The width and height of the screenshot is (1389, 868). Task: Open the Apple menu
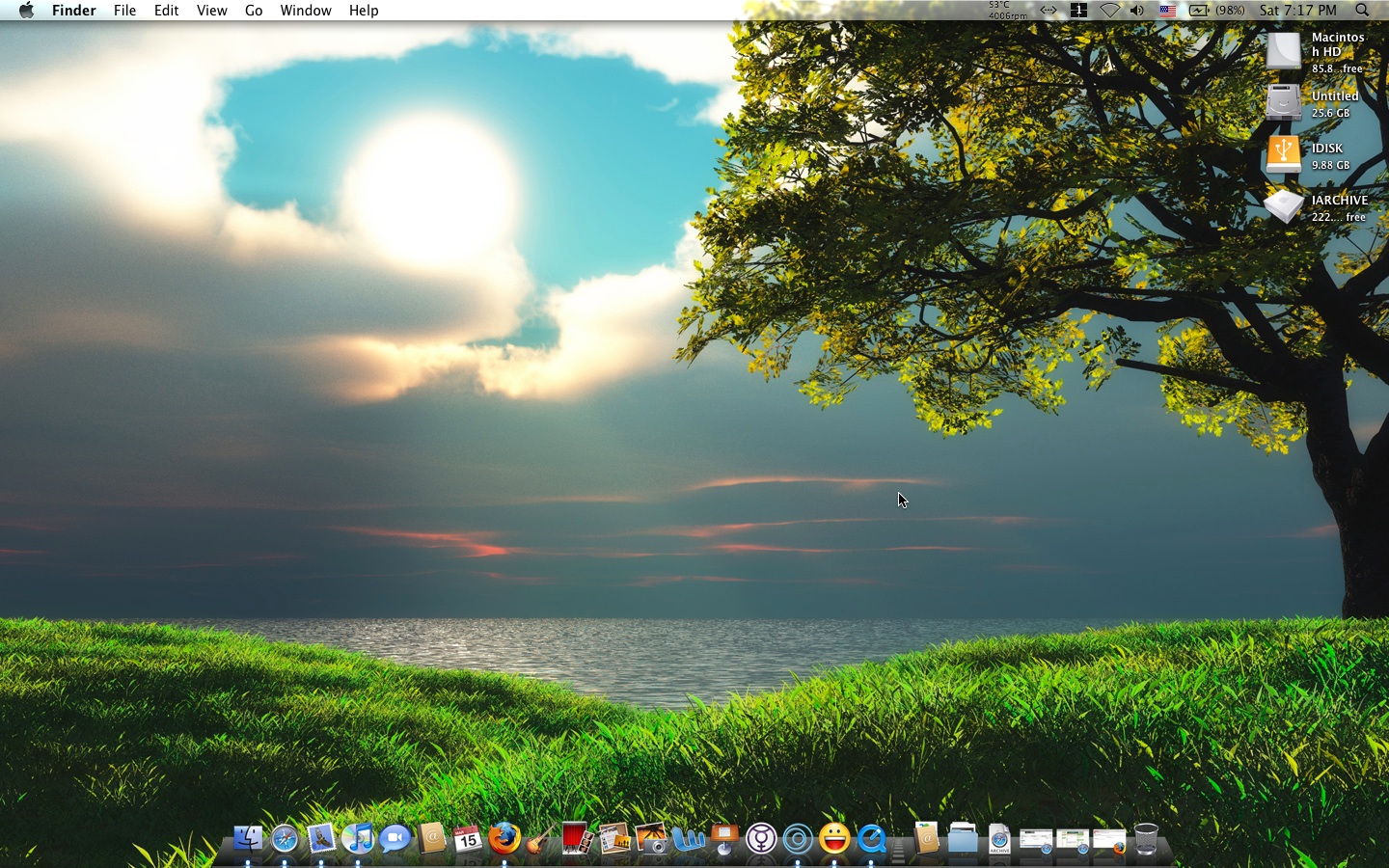tap(27, 11)
